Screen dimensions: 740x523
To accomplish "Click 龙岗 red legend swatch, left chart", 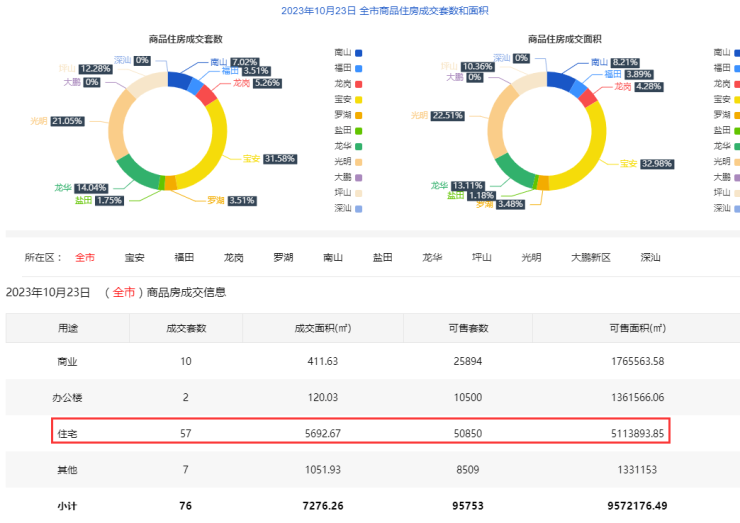I will pyautogui.click(x=358, y=83).
